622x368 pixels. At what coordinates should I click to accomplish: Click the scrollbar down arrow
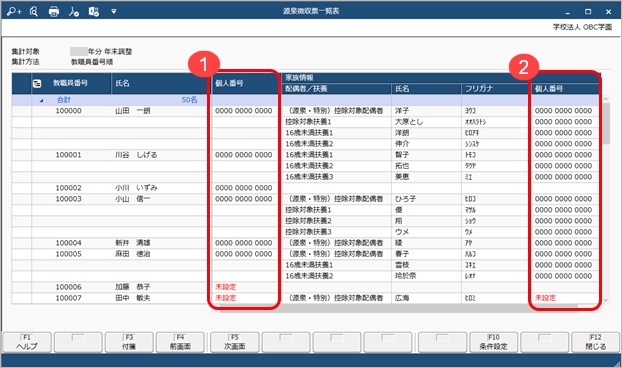tap(606, 300)
